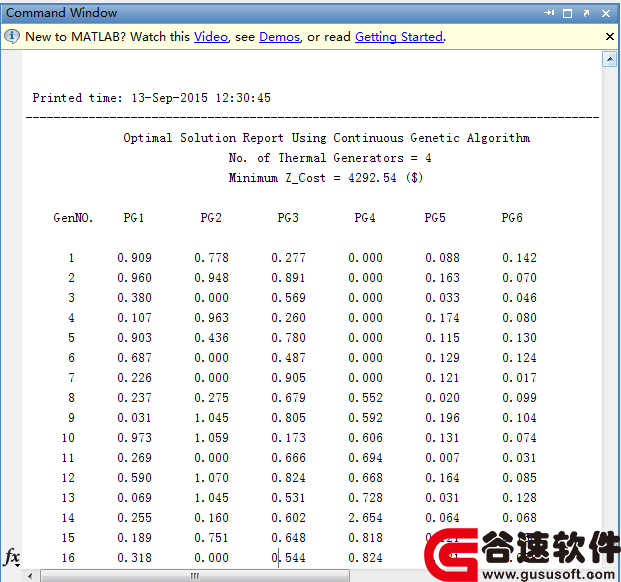Screen dimensions: 621x582
Task: Click the Minimum Z_Cost value 4292.54
Action: coord(372,178)
